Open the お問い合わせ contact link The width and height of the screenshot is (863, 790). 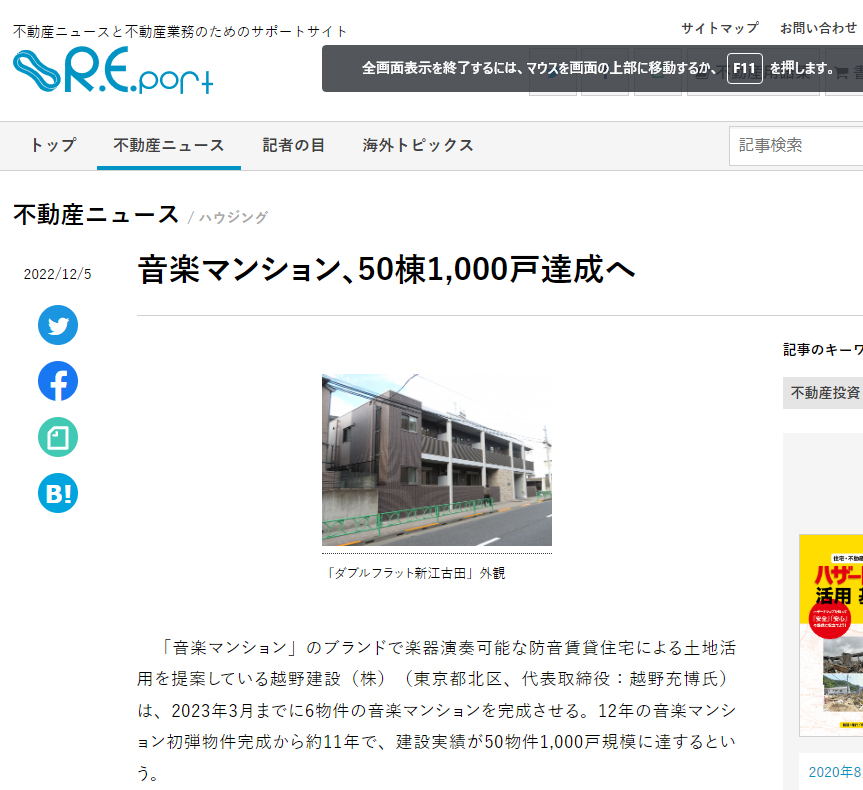click(x=818, y=28)
